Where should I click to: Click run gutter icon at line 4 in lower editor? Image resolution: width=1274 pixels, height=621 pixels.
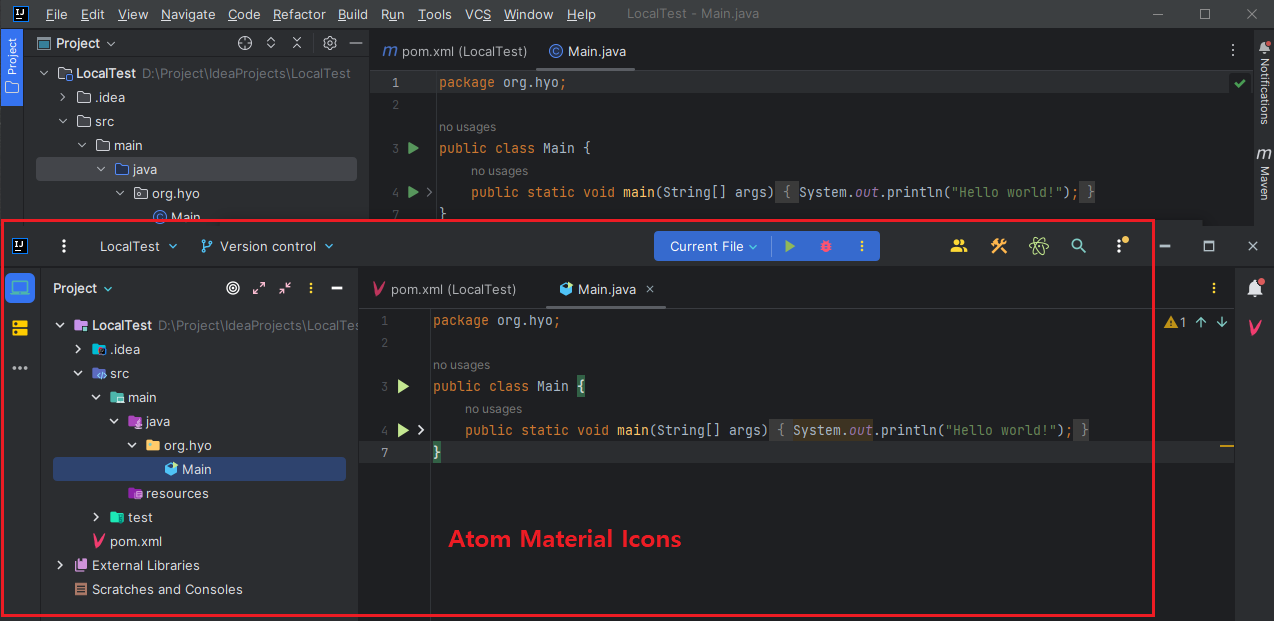click(404, 430)
